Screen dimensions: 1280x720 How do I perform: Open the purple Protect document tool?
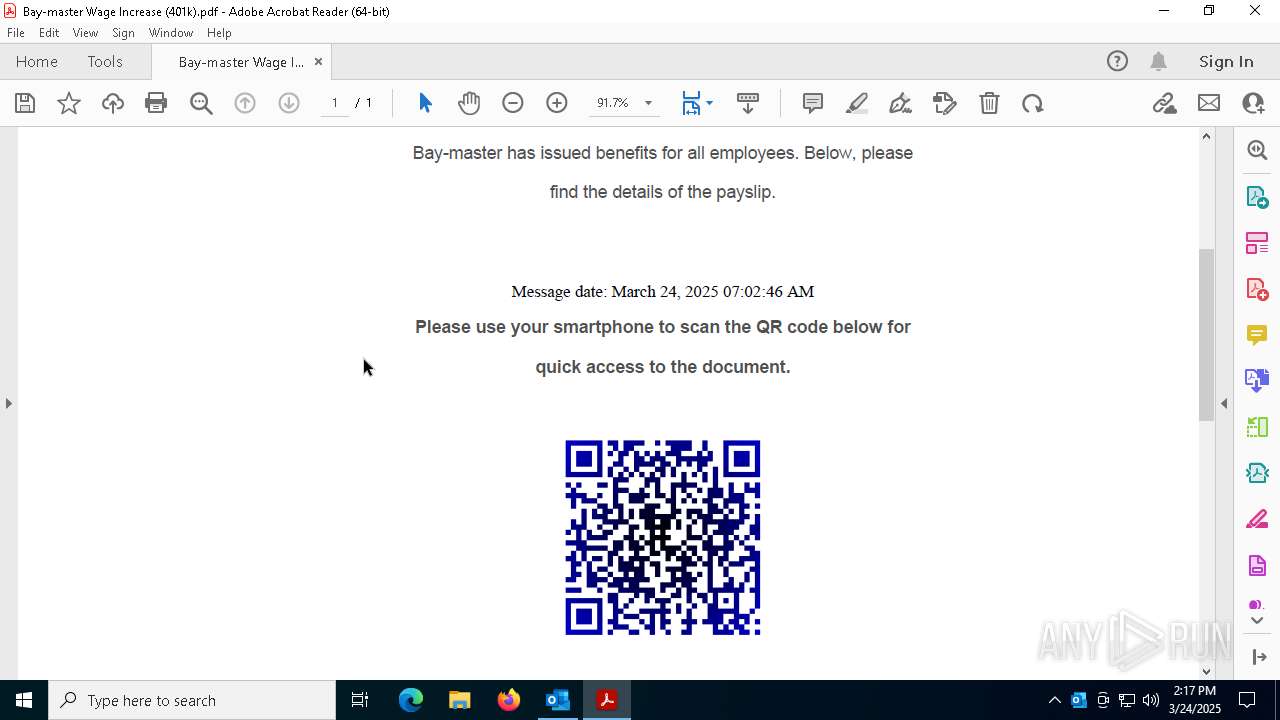(x=1257, y=566)
